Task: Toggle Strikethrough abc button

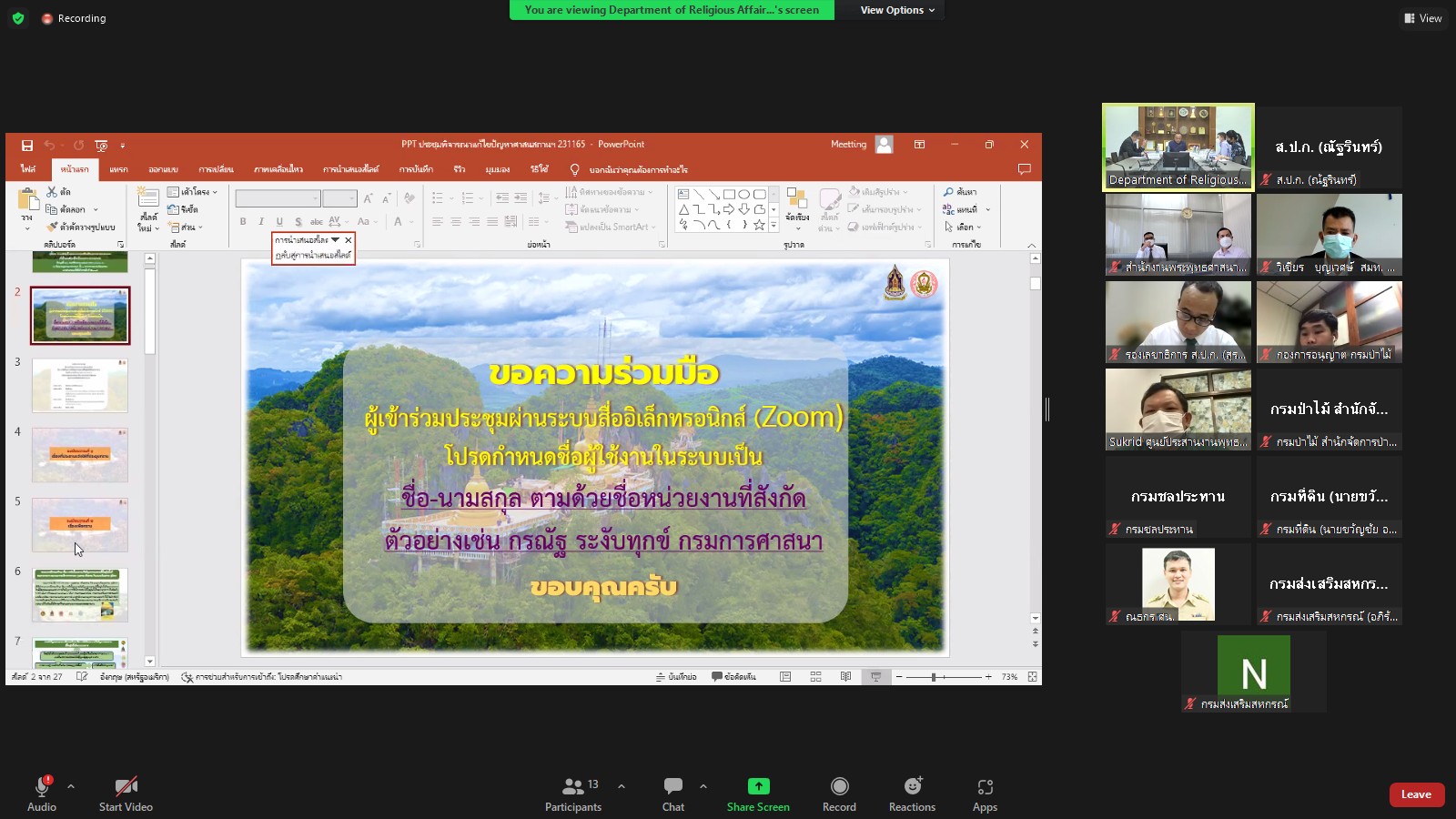Action: 316,222
